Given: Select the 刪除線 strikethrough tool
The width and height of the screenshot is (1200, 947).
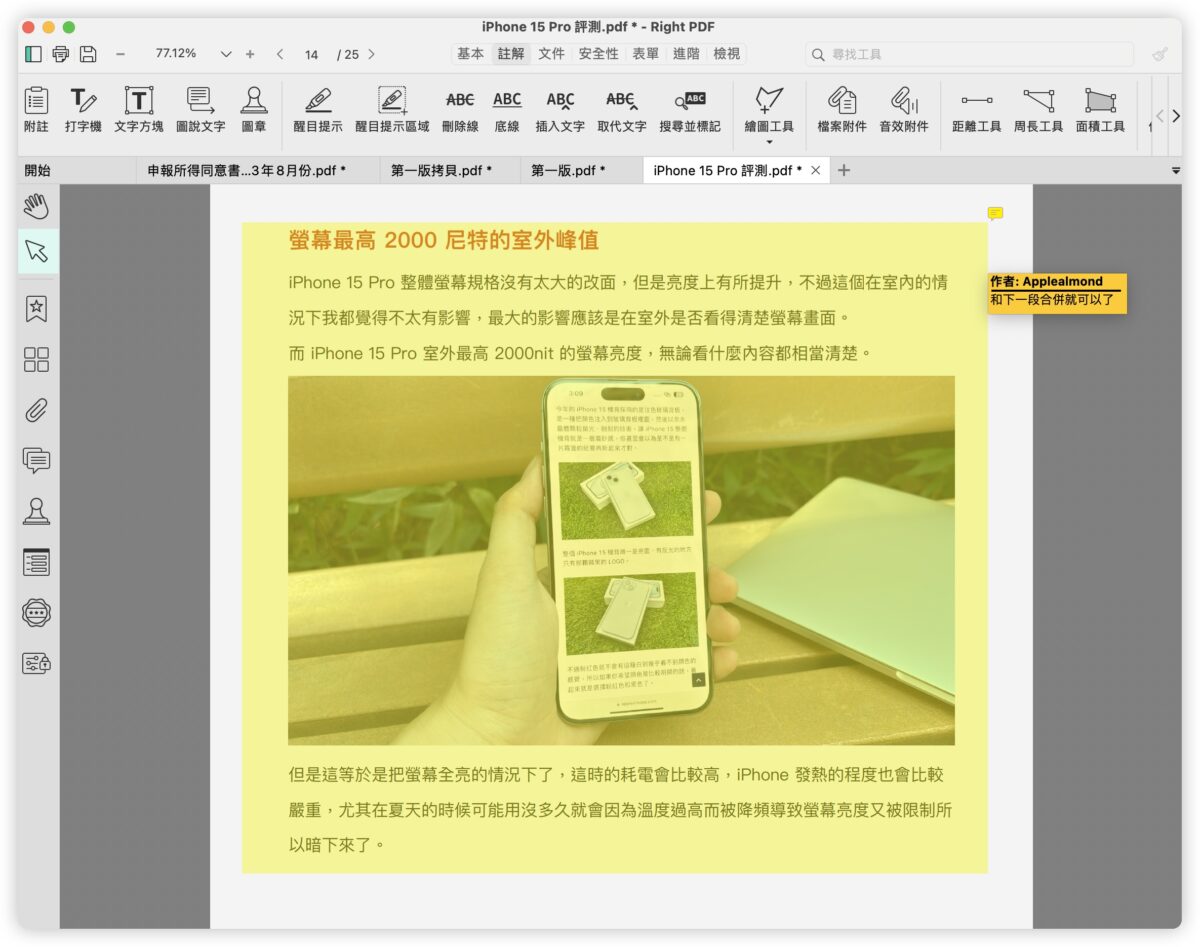Looking at the screenshot, I should click(x=460, y=109).
